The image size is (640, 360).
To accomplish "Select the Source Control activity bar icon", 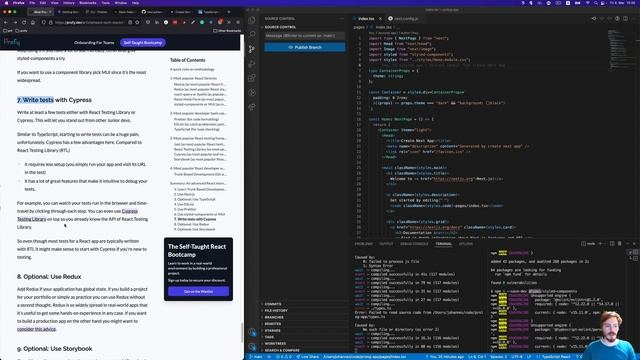I will coord(252,49).
